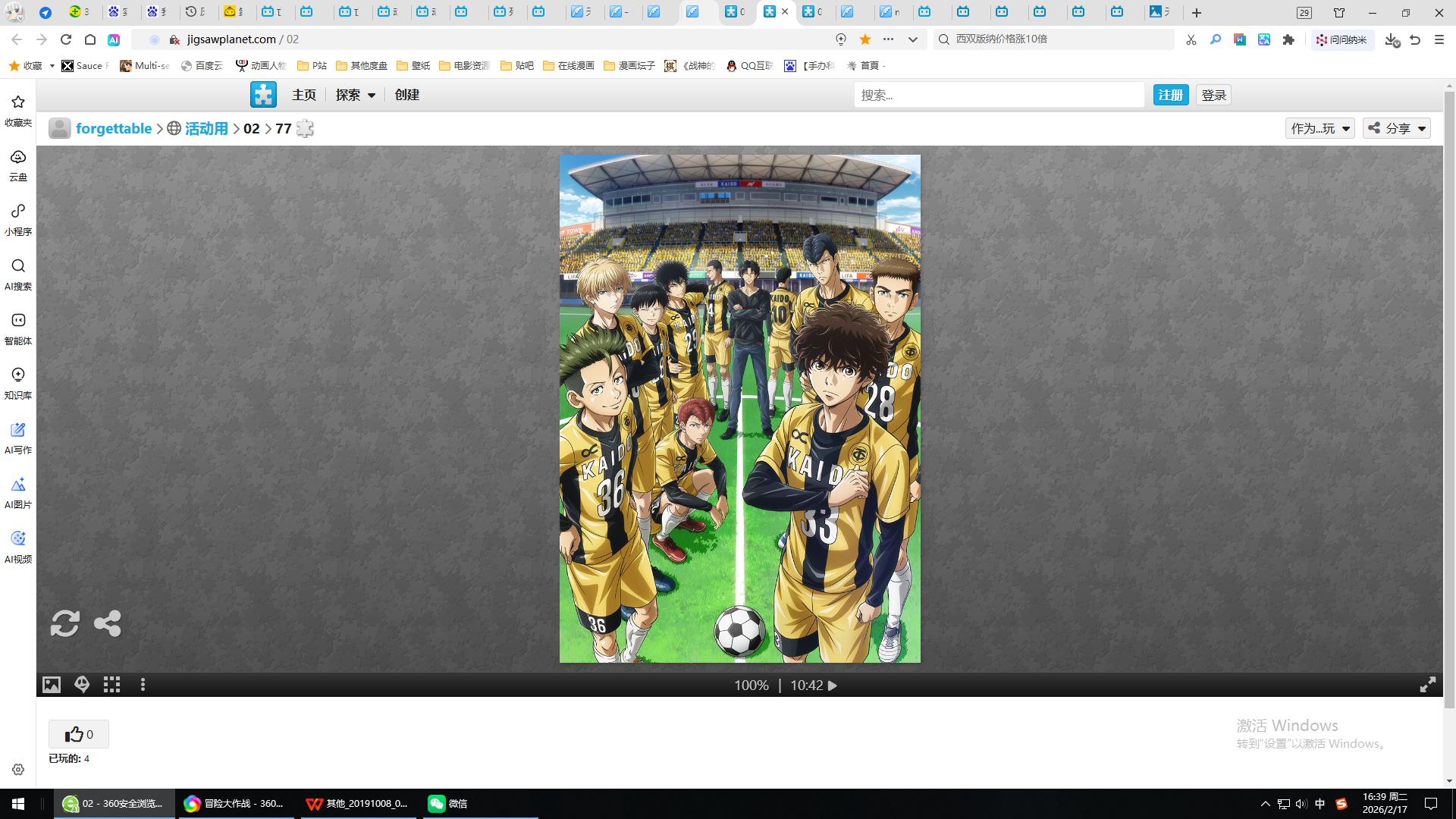
Task: Click the 注册 button
Action: (x=1170, y=95)
